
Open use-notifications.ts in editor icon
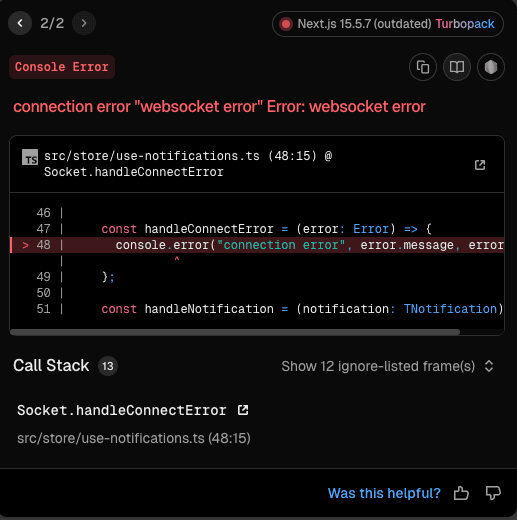pyautogui.click(x=480, y=165)
